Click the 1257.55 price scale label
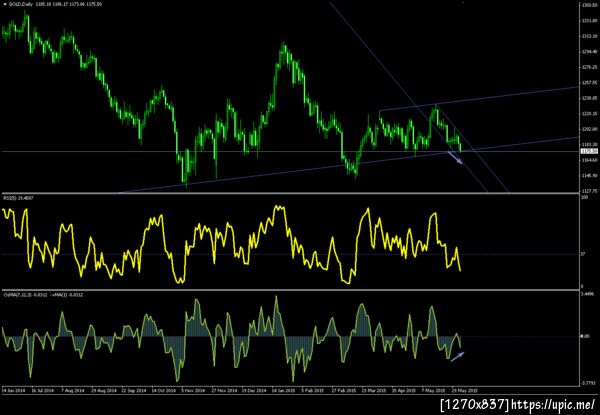This screenshot has width=600, height=415. pos(590,82)
